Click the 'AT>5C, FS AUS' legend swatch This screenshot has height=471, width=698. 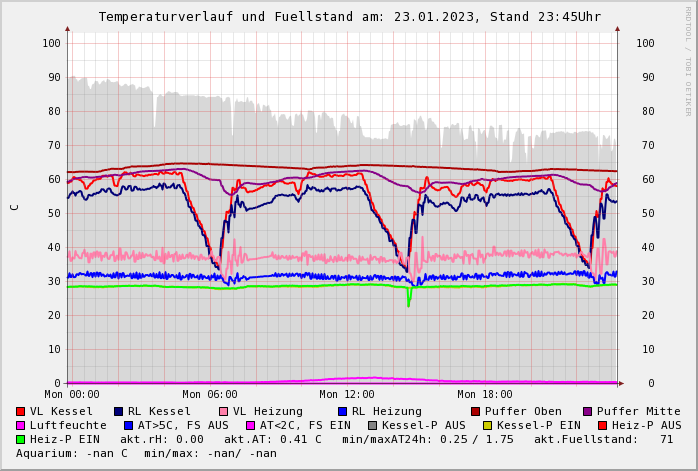[128, 425]
